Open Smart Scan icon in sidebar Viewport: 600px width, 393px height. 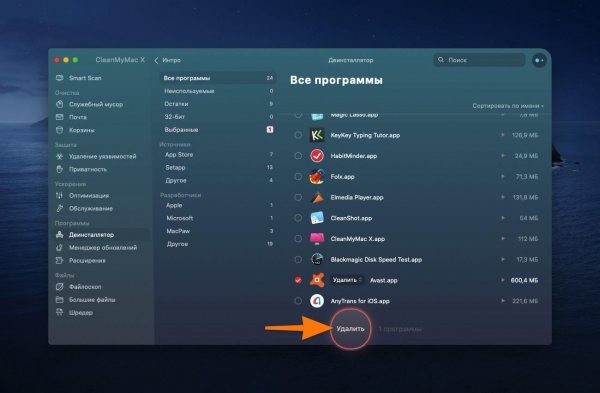(59, 78)
